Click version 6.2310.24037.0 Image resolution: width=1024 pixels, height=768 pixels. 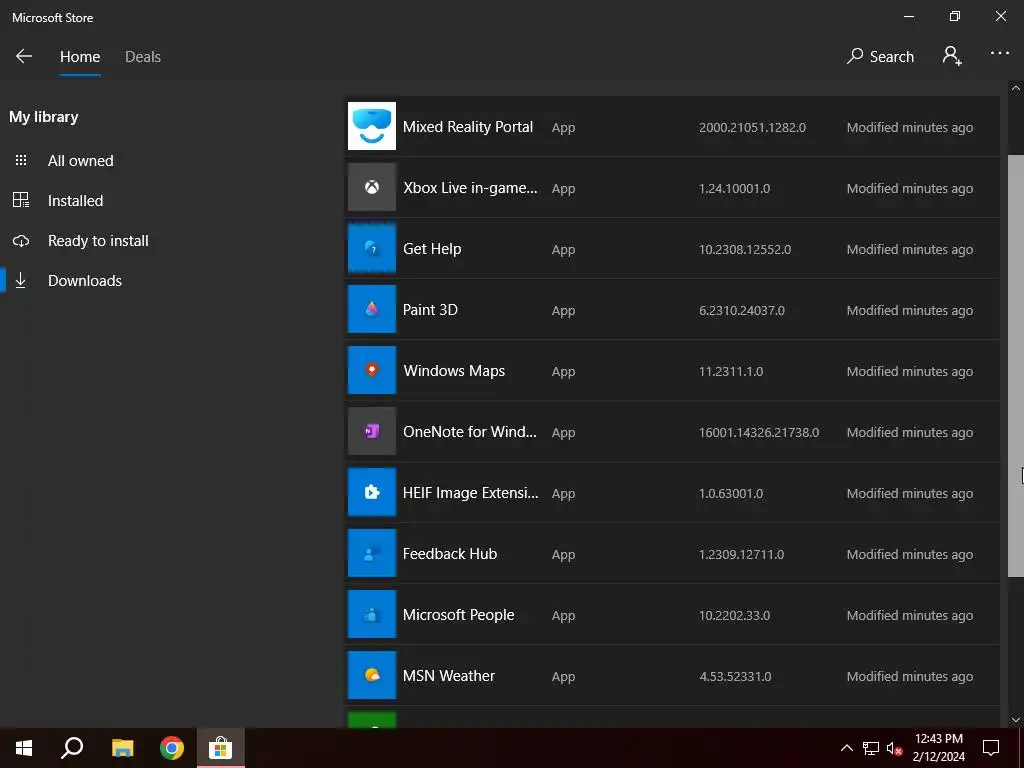coord(742,310)
